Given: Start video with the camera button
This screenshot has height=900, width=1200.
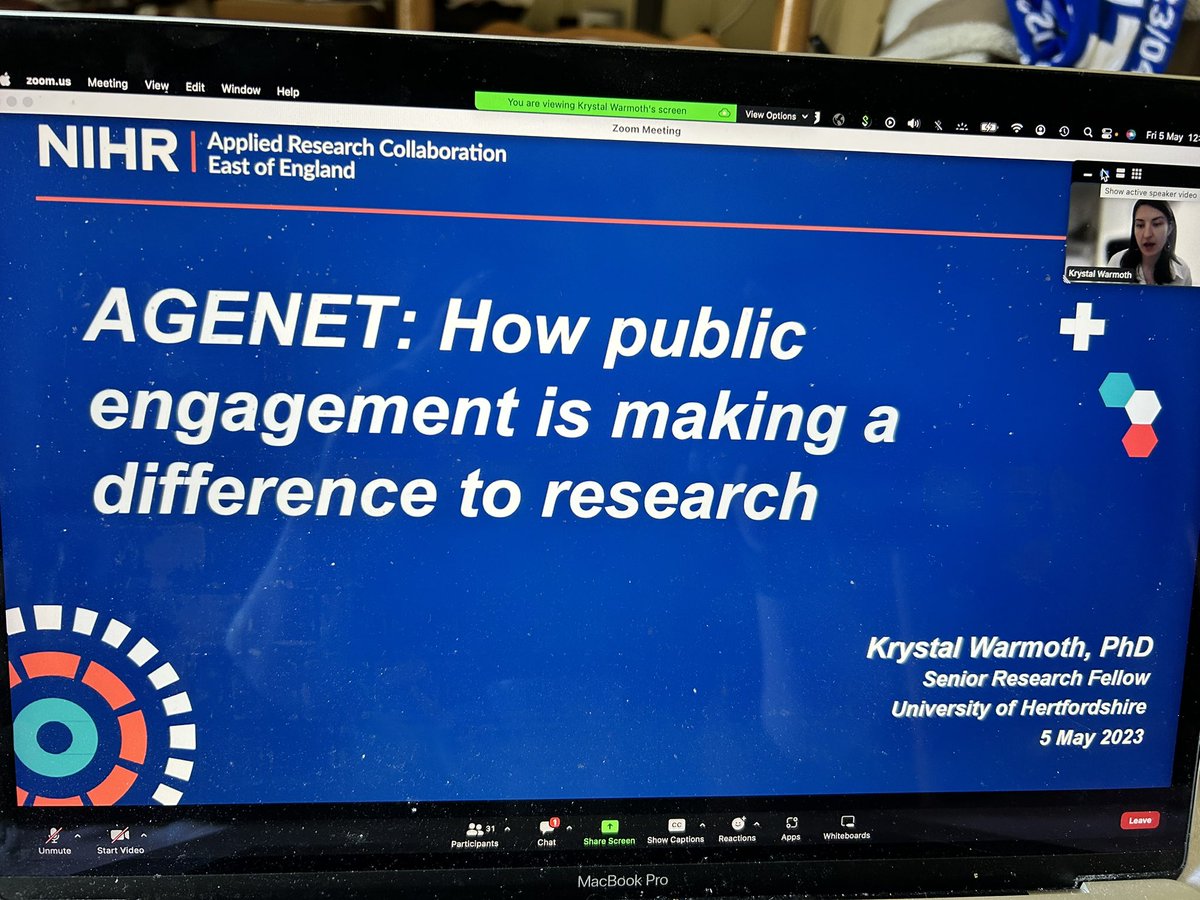Looking at the screenshot, I should [120, 841].
